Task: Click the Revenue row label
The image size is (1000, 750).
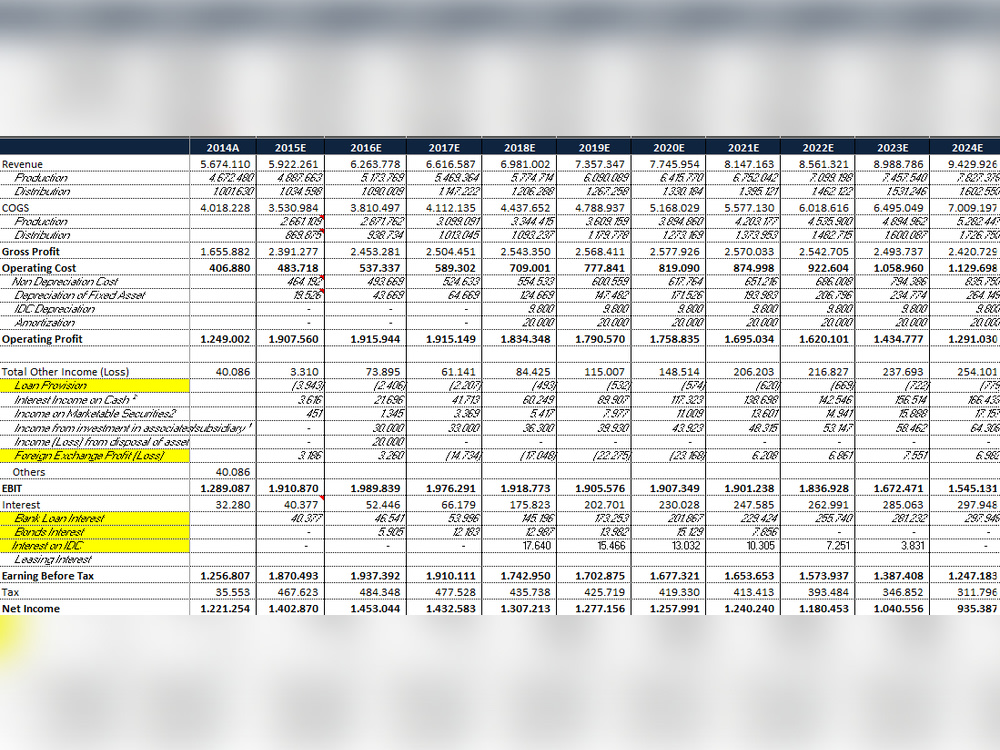Action: pyautogui.click(x=22, y=164)
